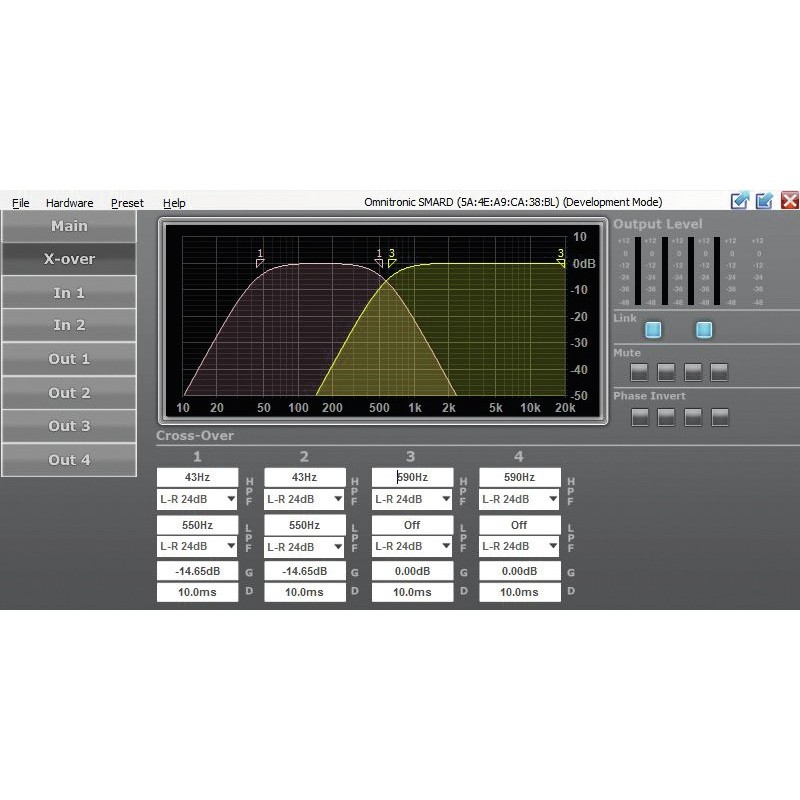The image size is (800, 800).
Task: Click channel 1 gain field -14.65dB
Action: 197,571
